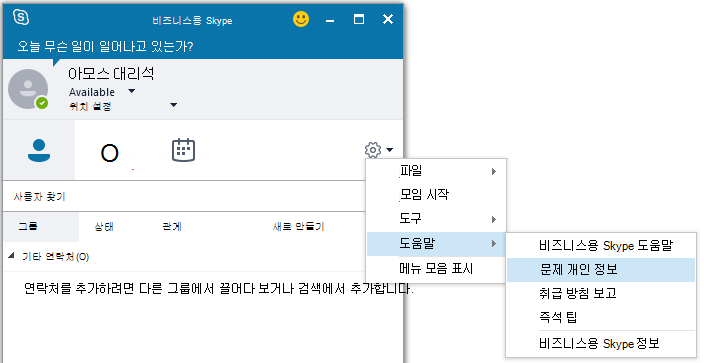Switch to the 관계 tab
The height and width of the screenshot is (363, 704).
pos(172,226)
